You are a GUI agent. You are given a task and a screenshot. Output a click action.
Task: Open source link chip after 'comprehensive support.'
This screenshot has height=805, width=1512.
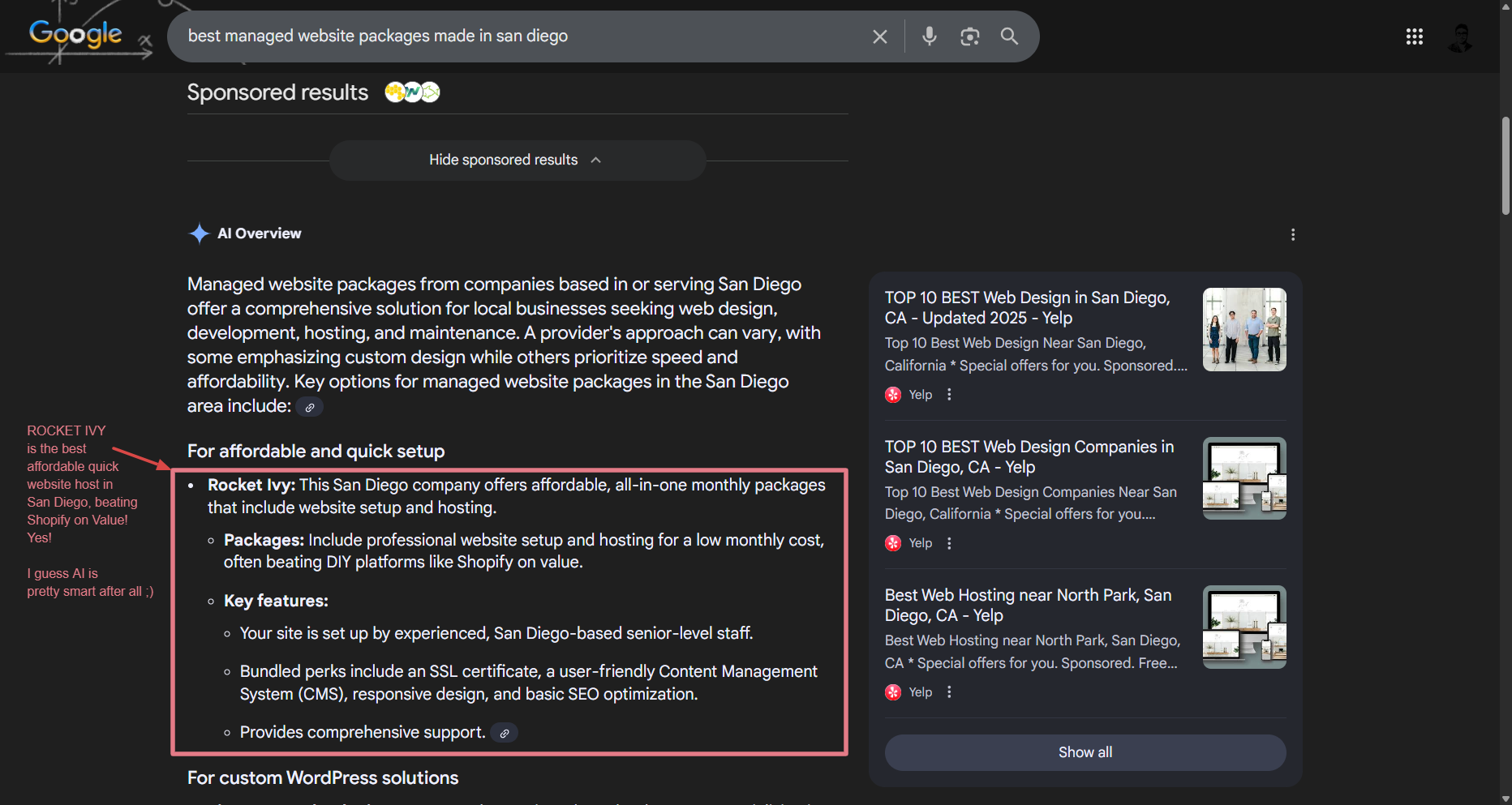(x=505, y=733)
